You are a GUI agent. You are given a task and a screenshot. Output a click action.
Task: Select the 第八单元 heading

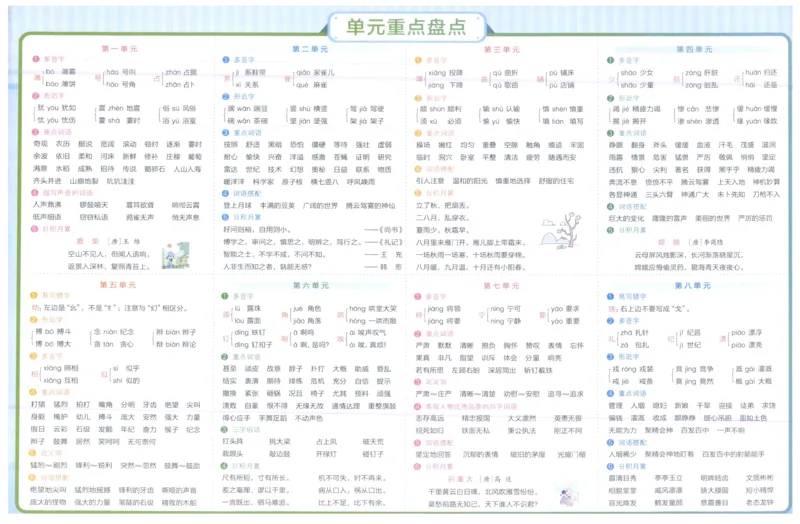(692, 286)
